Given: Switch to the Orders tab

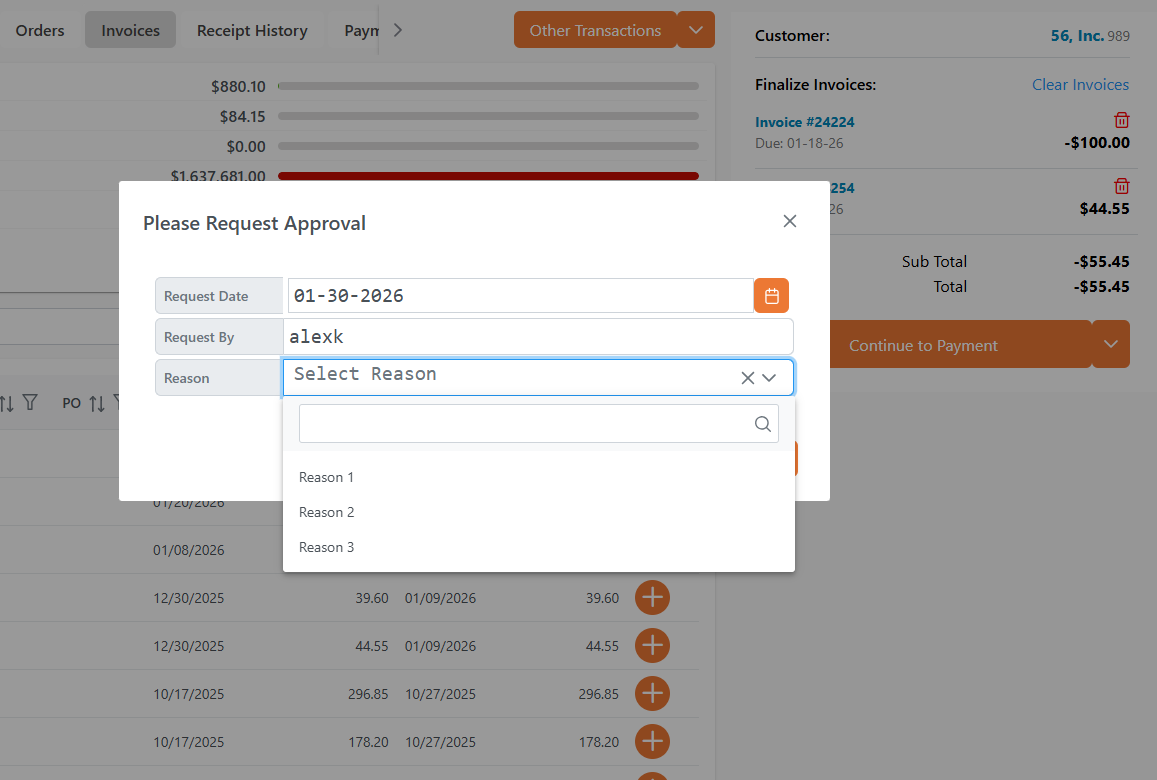Looking at the screenshot, I should [40, 29].
